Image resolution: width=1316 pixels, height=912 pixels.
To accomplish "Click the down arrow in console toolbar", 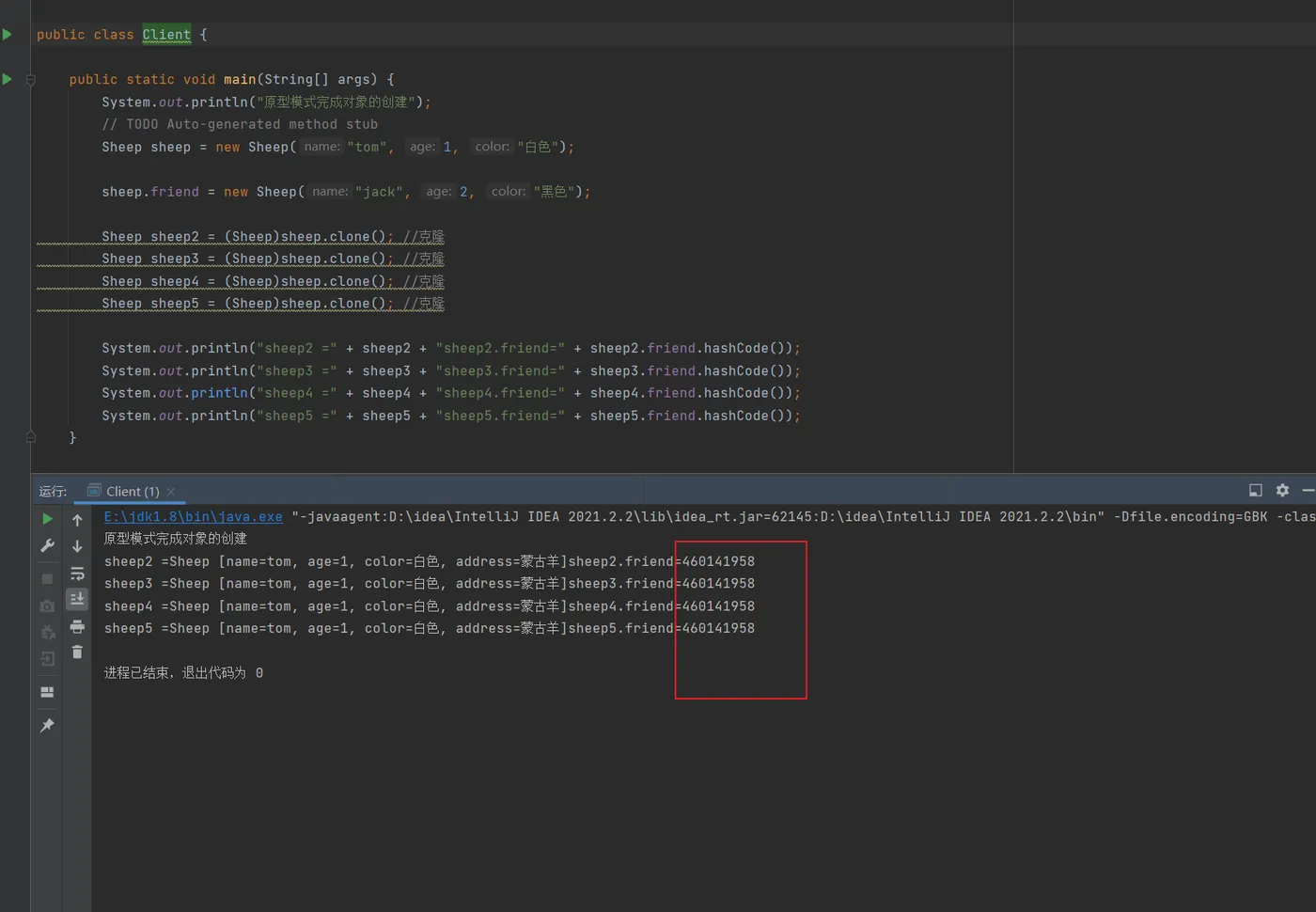I will [77, 546].
